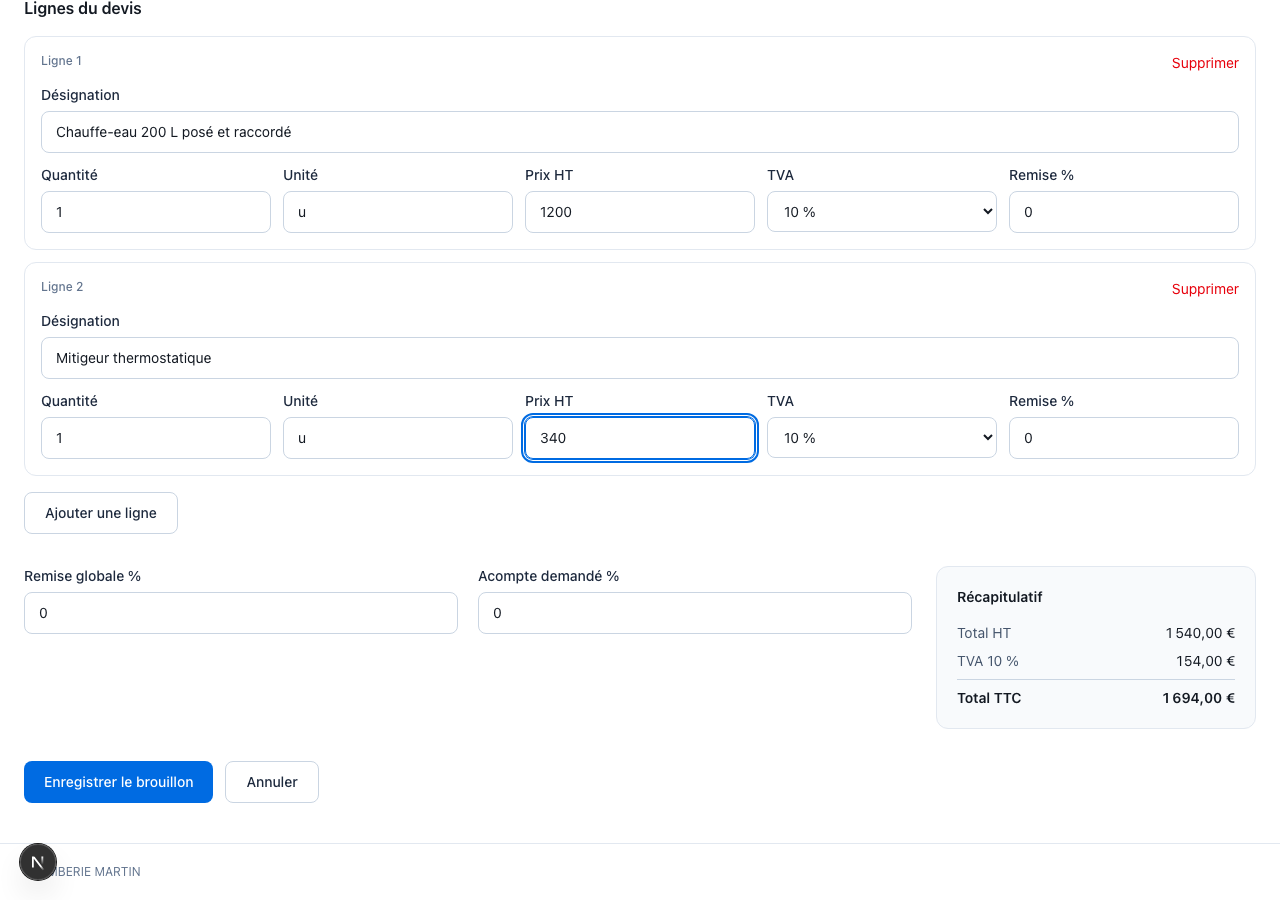This screenshot has width=1280, height=900.
Task: Click the Lignes du devis heading
Action: click(83, 9)
